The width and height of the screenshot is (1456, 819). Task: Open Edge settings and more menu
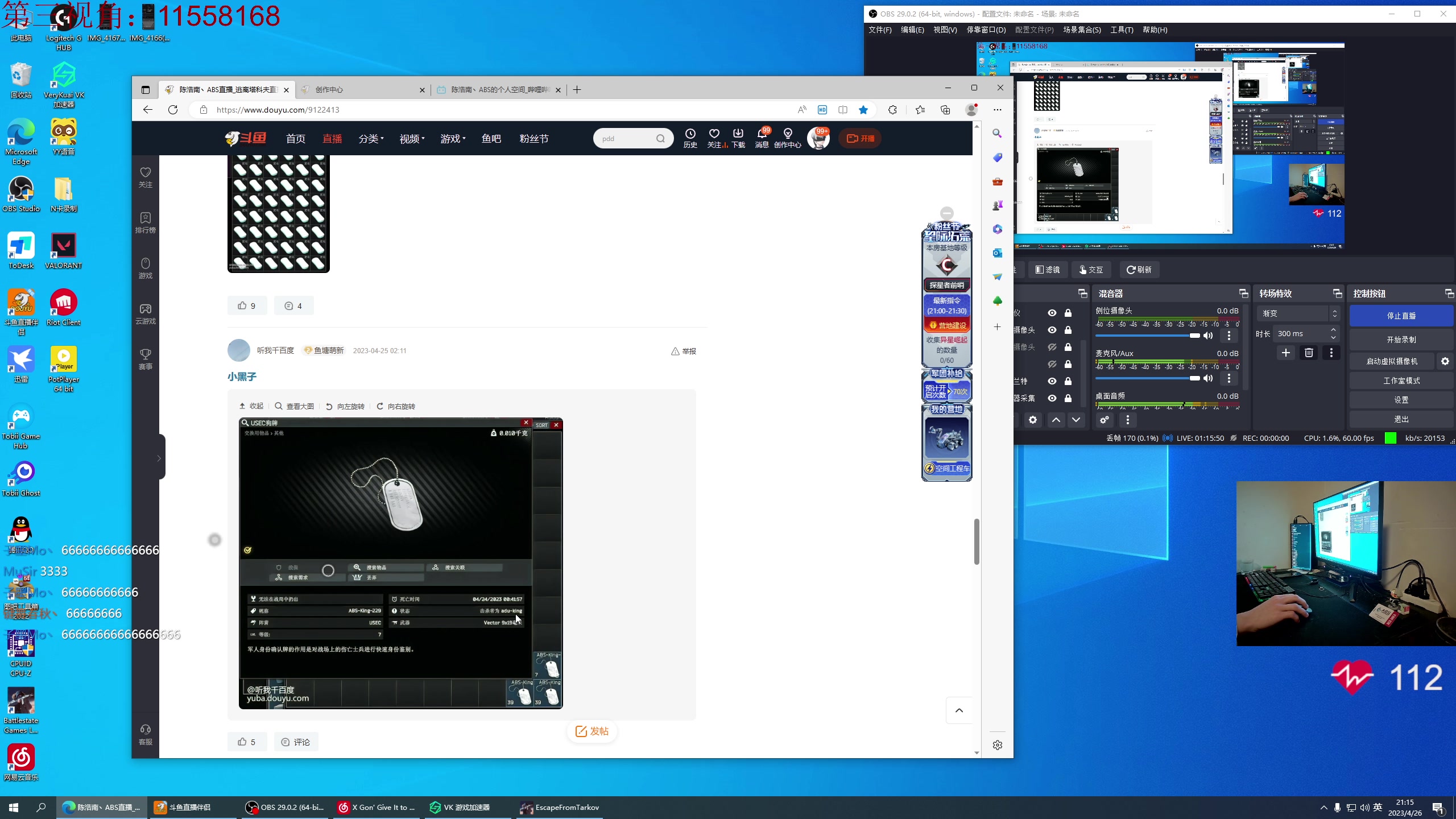997,110
